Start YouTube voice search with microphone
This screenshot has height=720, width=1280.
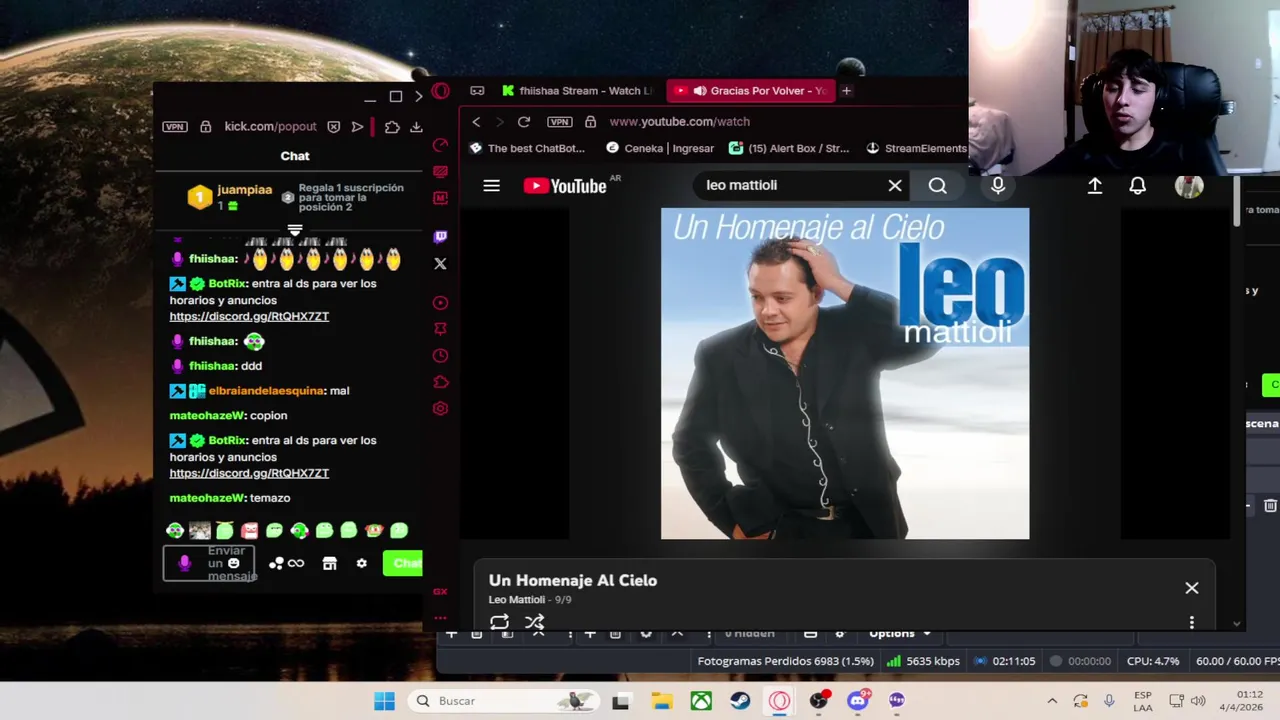(998, 185)
